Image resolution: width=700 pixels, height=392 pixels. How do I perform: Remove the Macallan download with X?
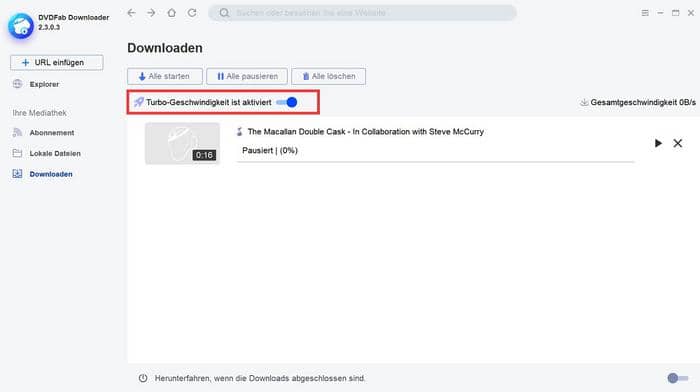[x=678, y=143]
